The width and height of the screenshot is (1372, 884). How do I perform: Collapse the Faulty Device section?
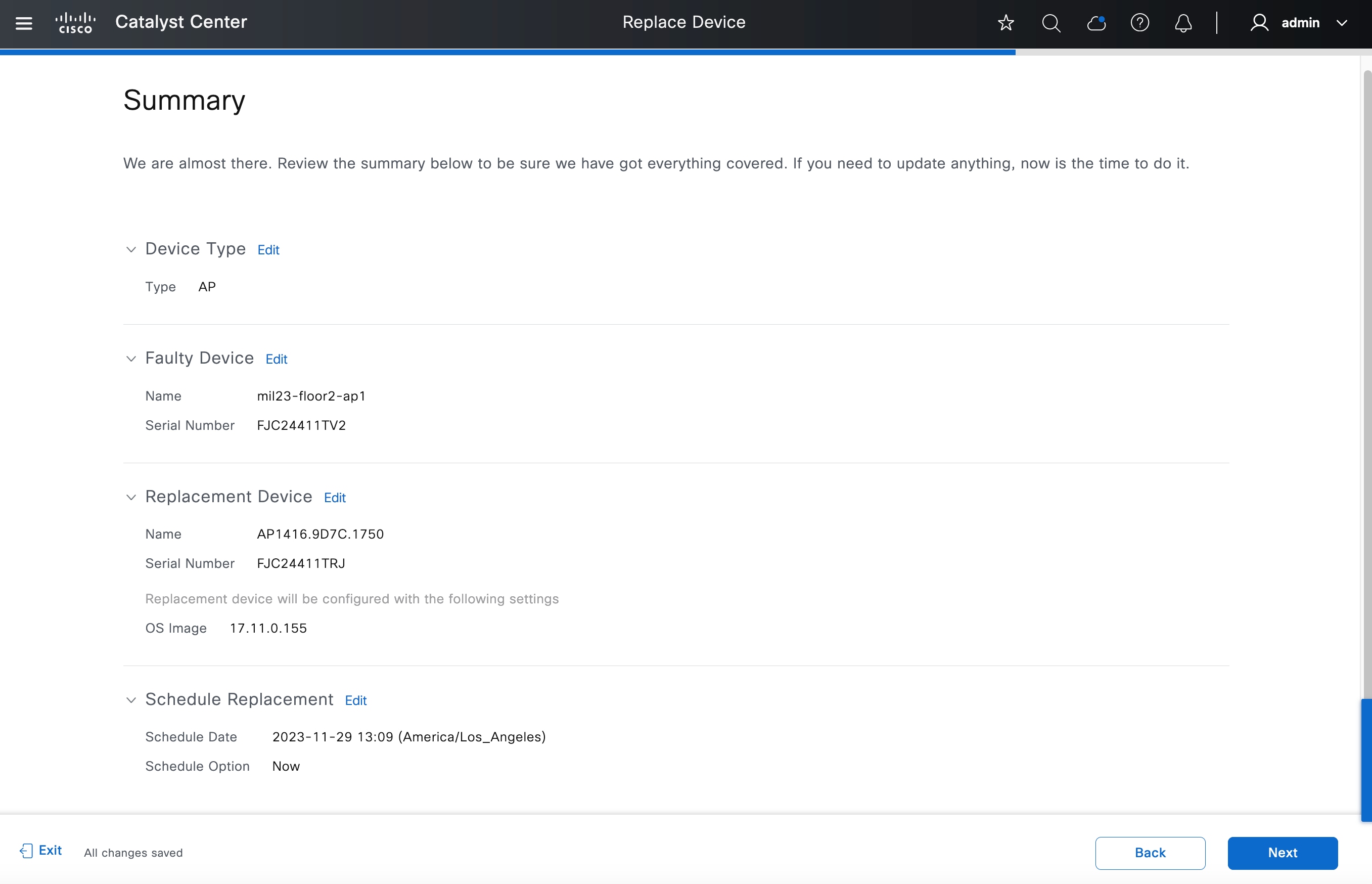(131, 359)
